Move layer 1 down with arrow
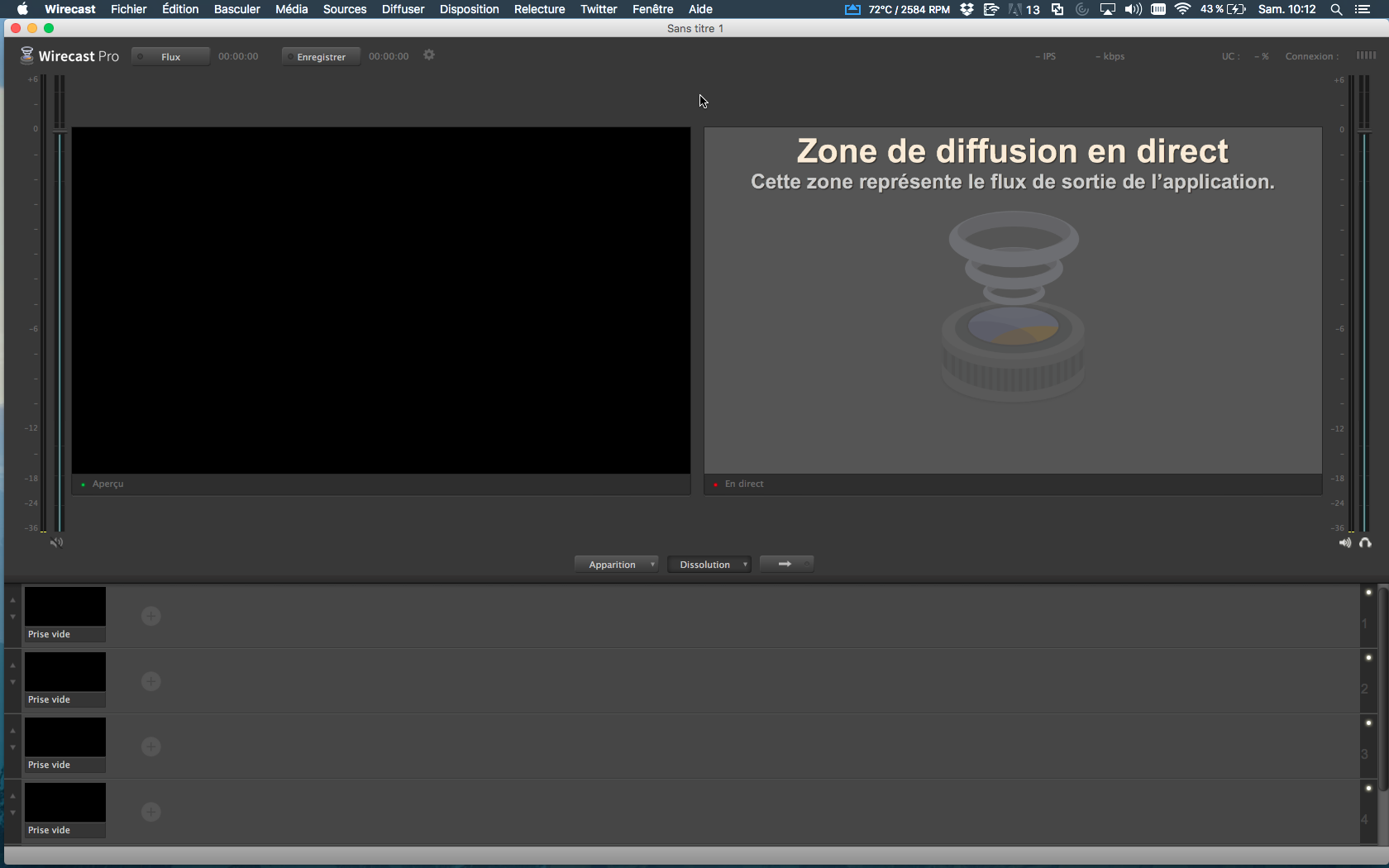 point(13,618)
